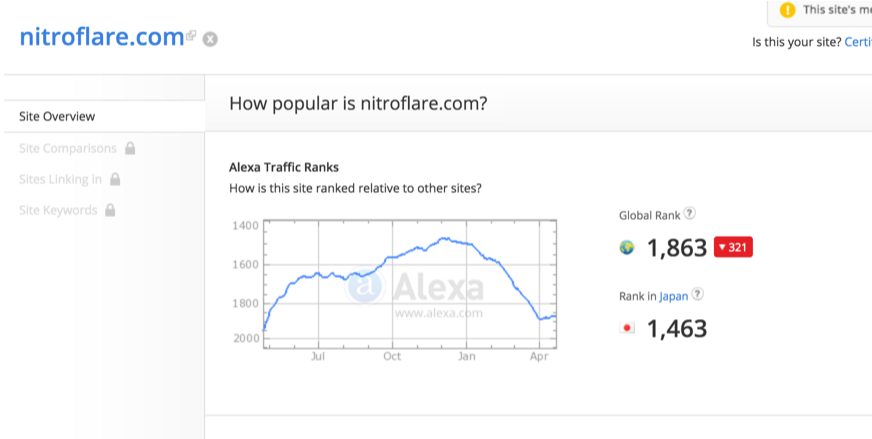Open the help icon next to Rank in Japan
This screenshot has width=872, height=439.
698,294
